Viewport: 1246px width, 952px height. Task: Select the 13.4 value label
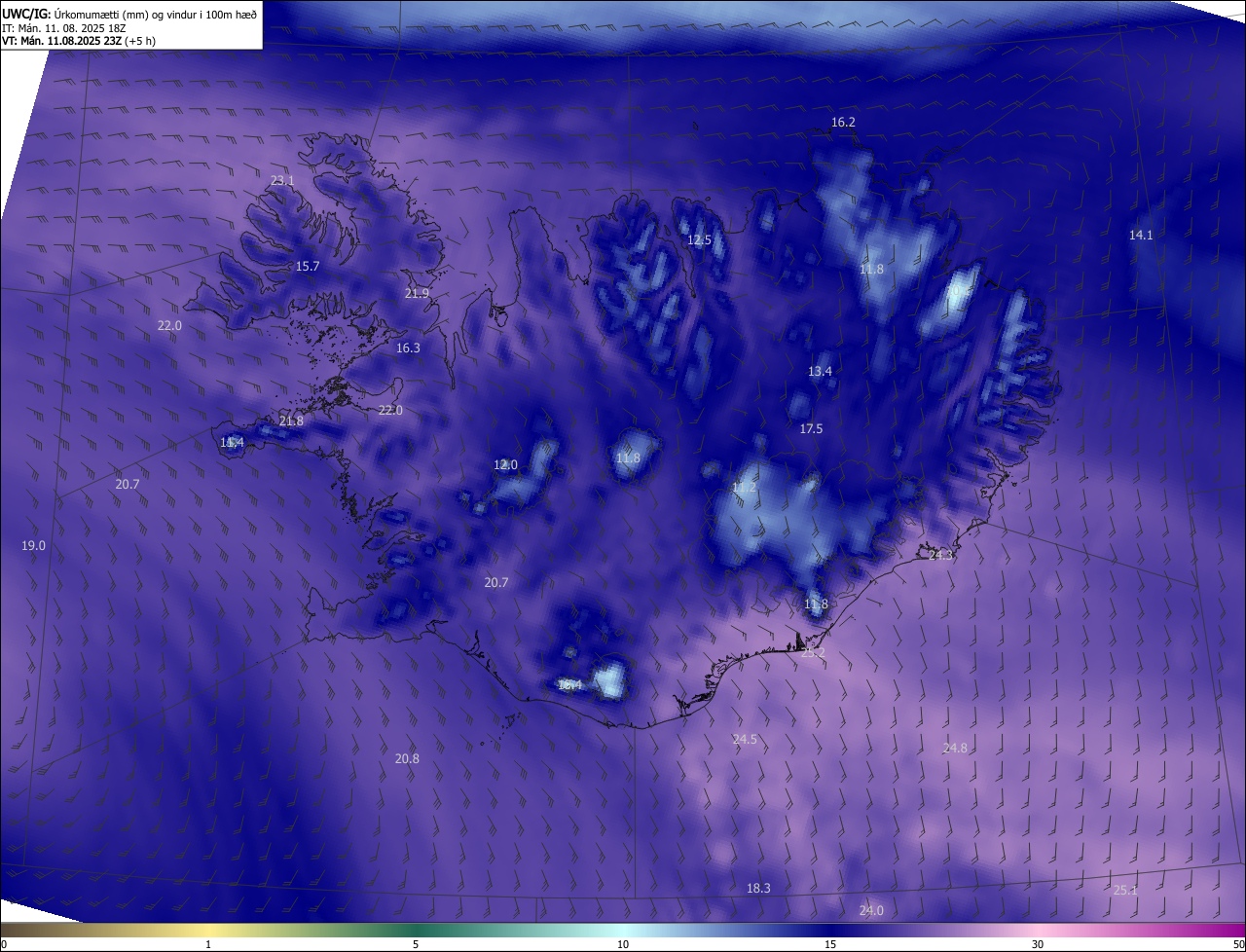tap(820, 372)
